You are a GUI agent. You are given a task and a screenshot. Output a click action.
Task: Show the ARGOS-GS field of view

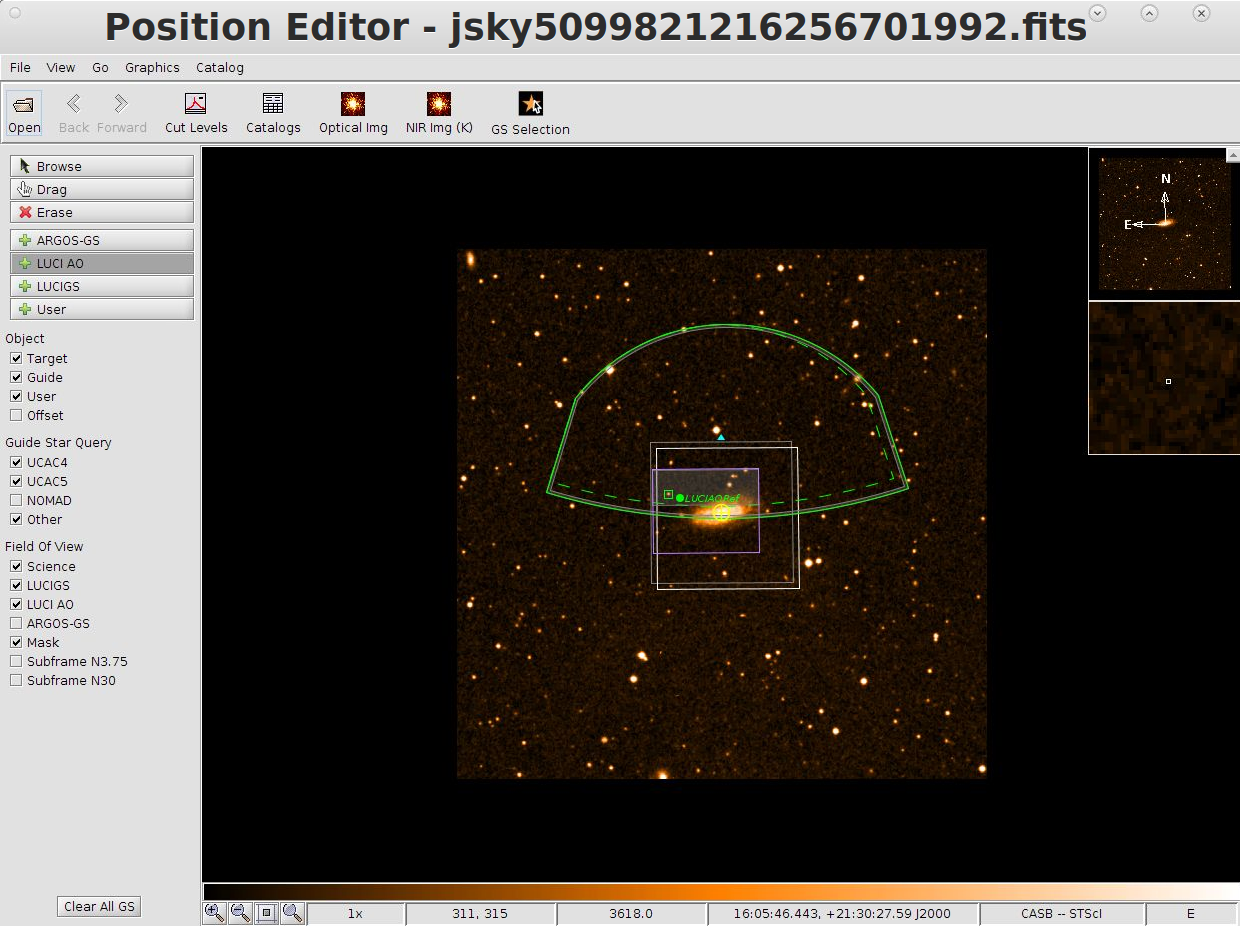pyautogui.click(x=16, y=623)
